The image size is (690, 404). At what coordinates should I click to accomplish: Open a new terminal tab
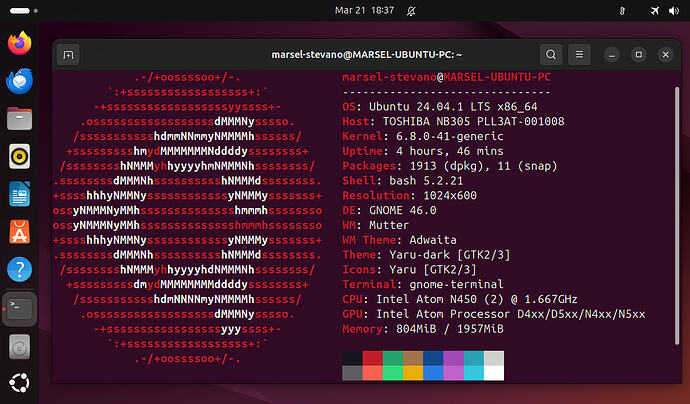(68, 55)
